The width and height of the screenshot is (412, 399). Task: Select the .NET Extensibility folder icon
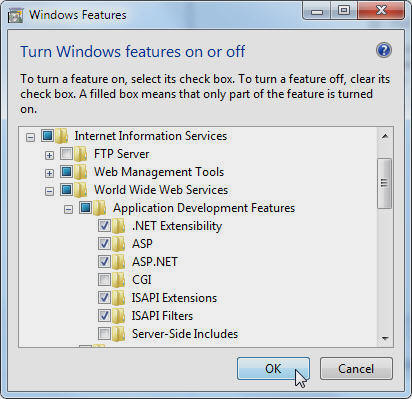pyautogui.click(x=119, y=226)
